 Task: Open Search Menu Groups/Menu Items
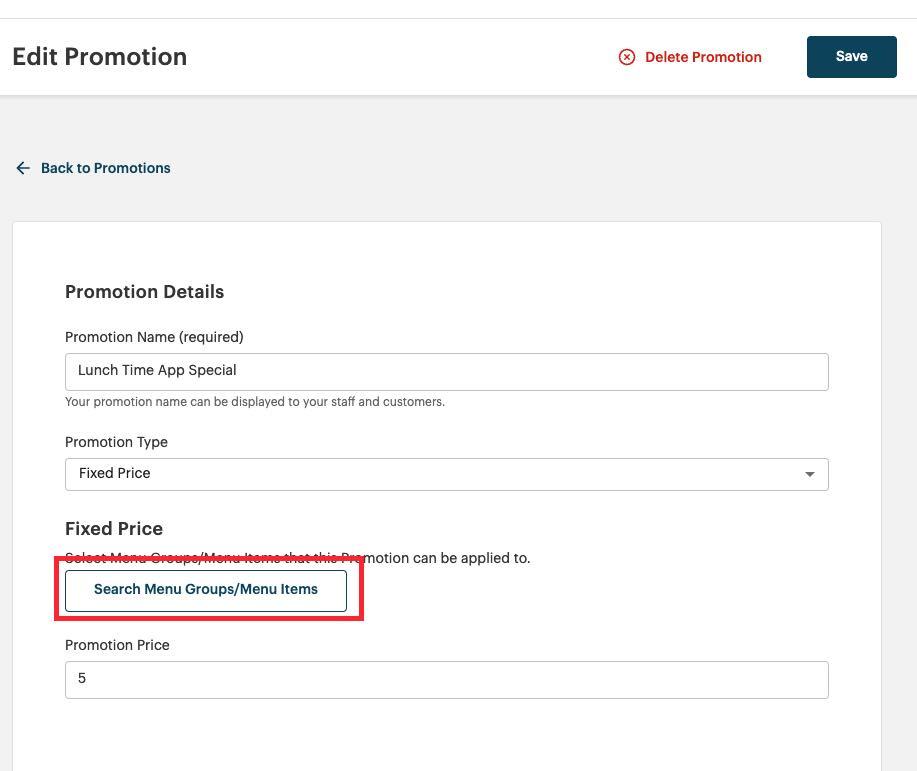(206, 590)
